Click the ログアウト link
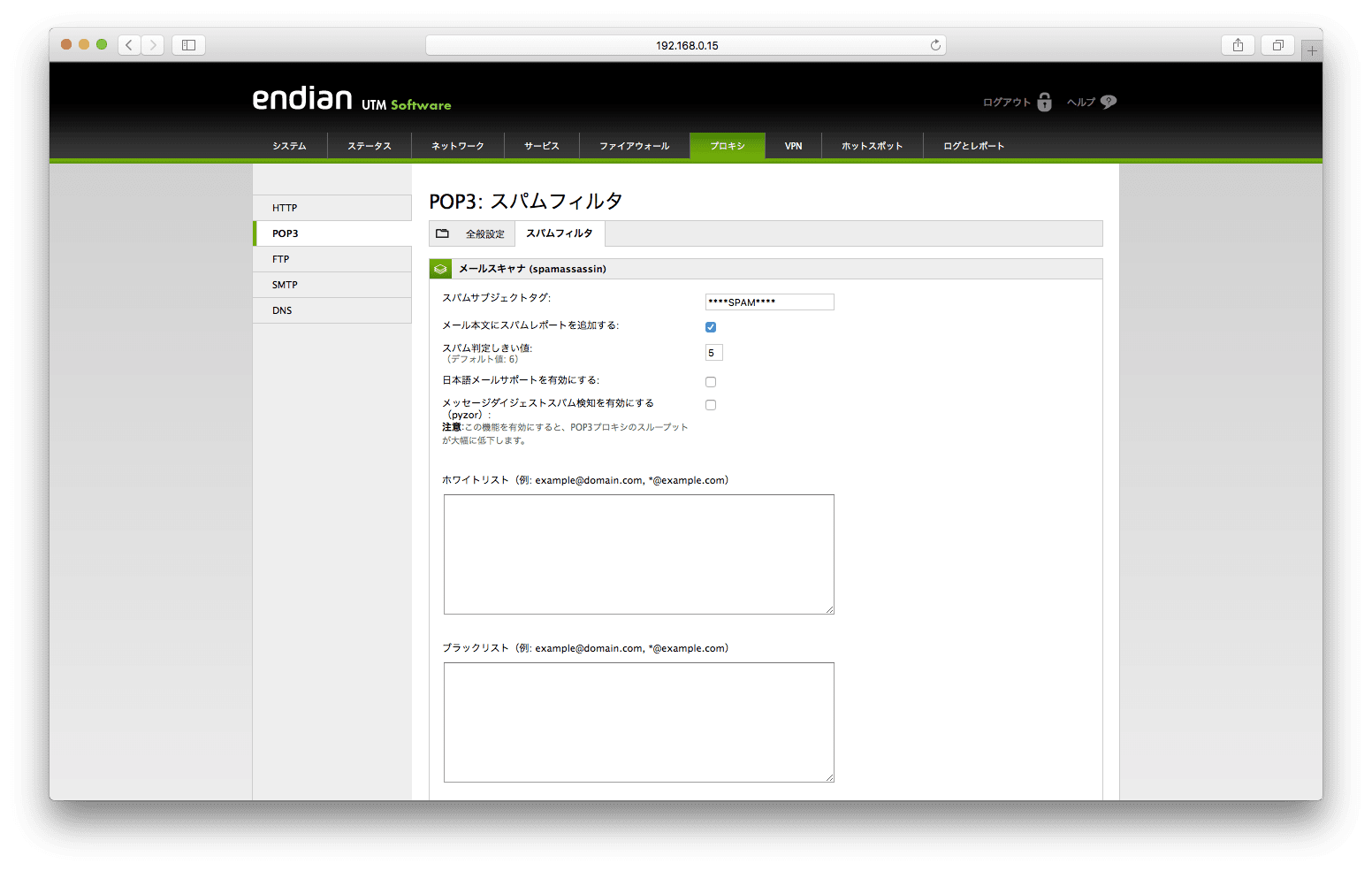The height and width of the screenshot is (871, 1372). click(1007, 103)
